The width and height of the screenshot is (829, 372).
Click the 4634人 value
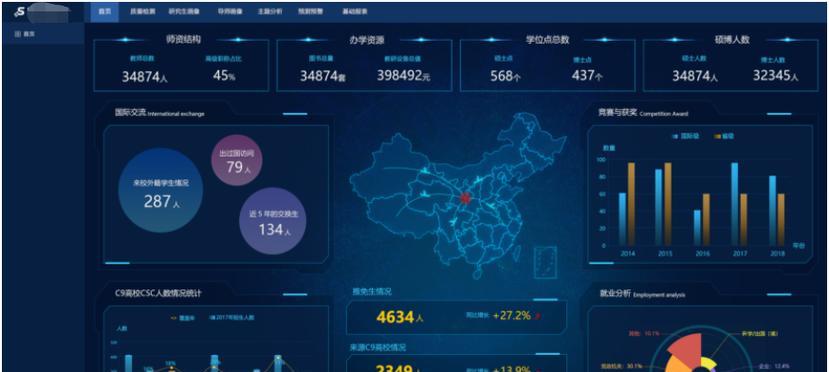(400, 317)
